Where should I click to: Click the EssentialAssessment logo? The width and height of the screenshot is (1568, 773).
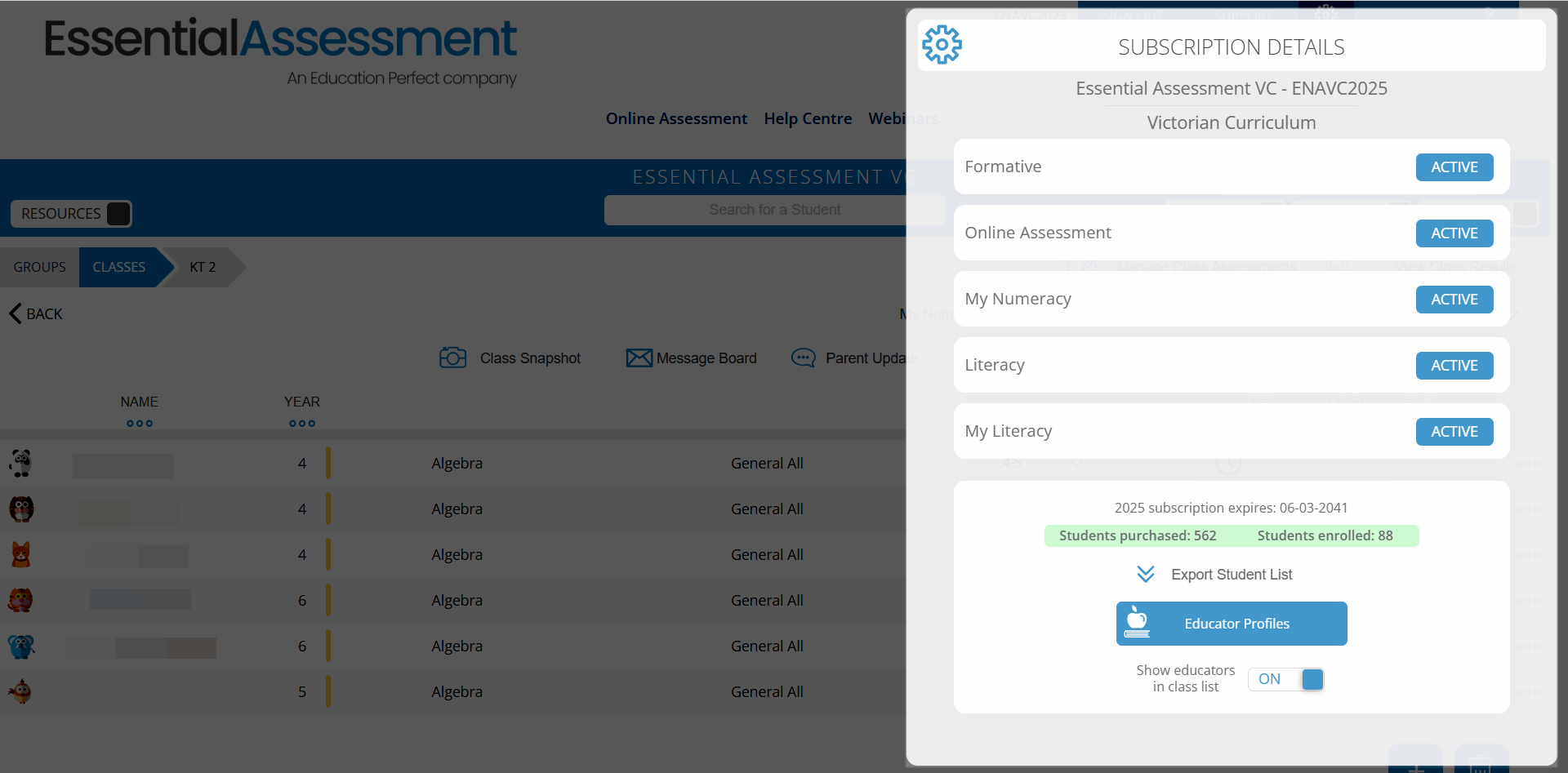pos(281,51)
